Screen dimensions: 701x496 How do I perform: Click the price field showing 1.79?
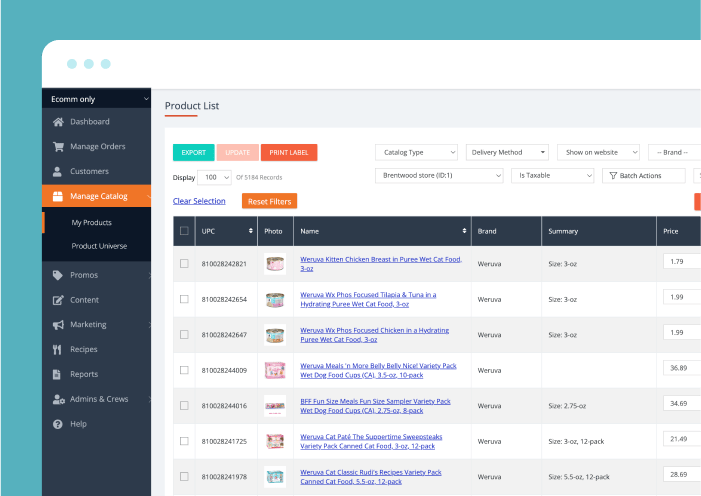pyautogui.click(x=682, y=262)
